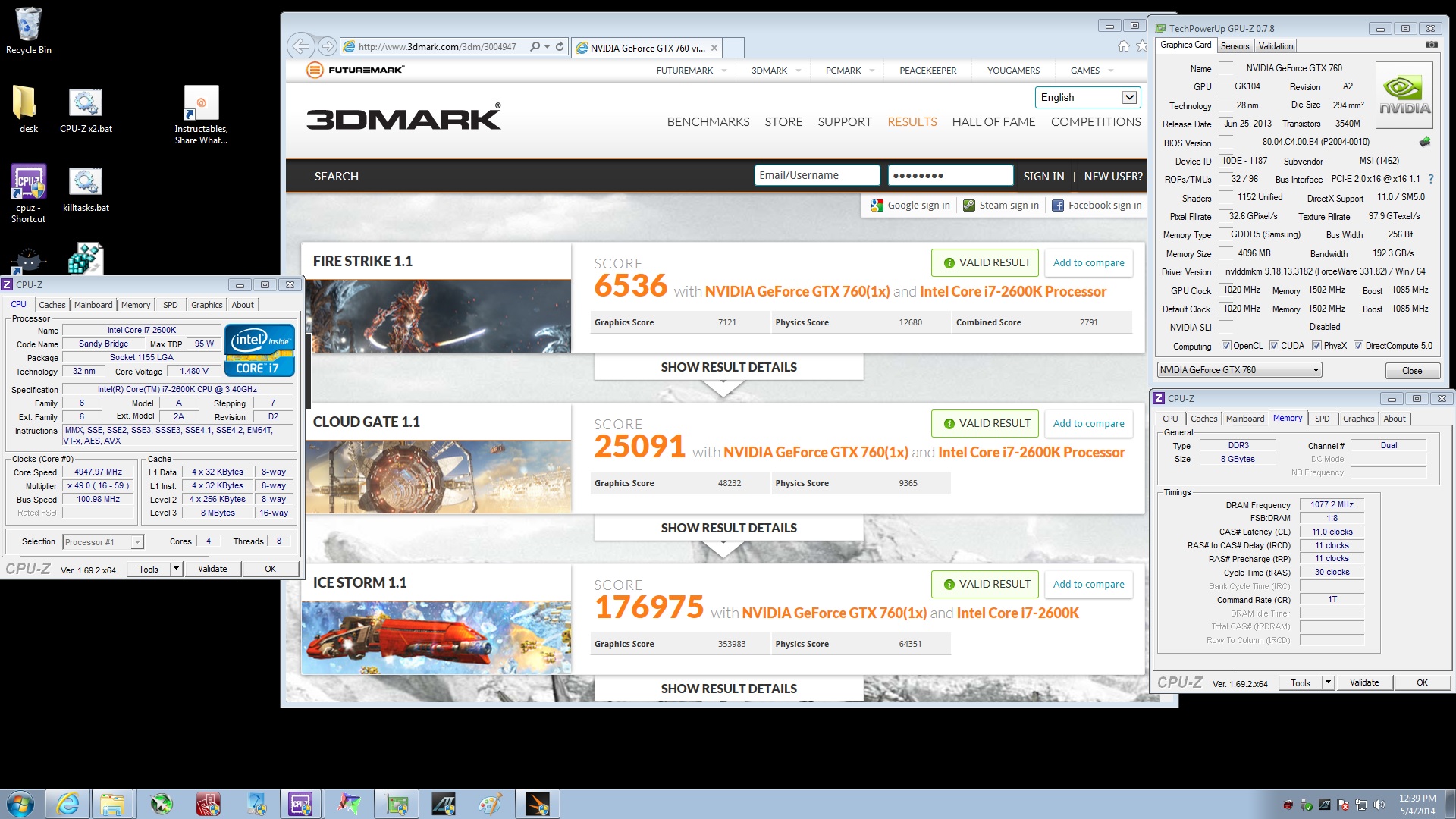The image size is (1456, 819).
Task: Expand the GAMES top menu dropdown
Action: [x=1111, y=71]
